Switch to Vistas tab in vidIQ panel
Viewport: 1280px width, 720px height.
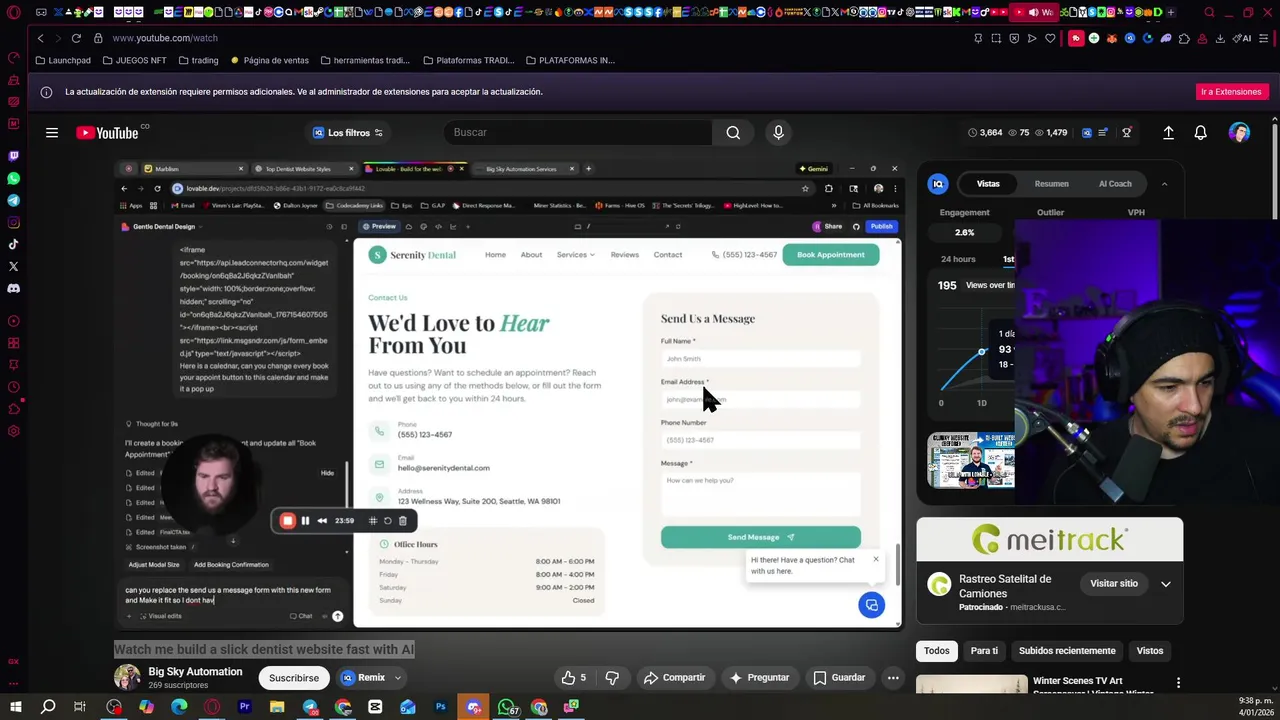988,184
